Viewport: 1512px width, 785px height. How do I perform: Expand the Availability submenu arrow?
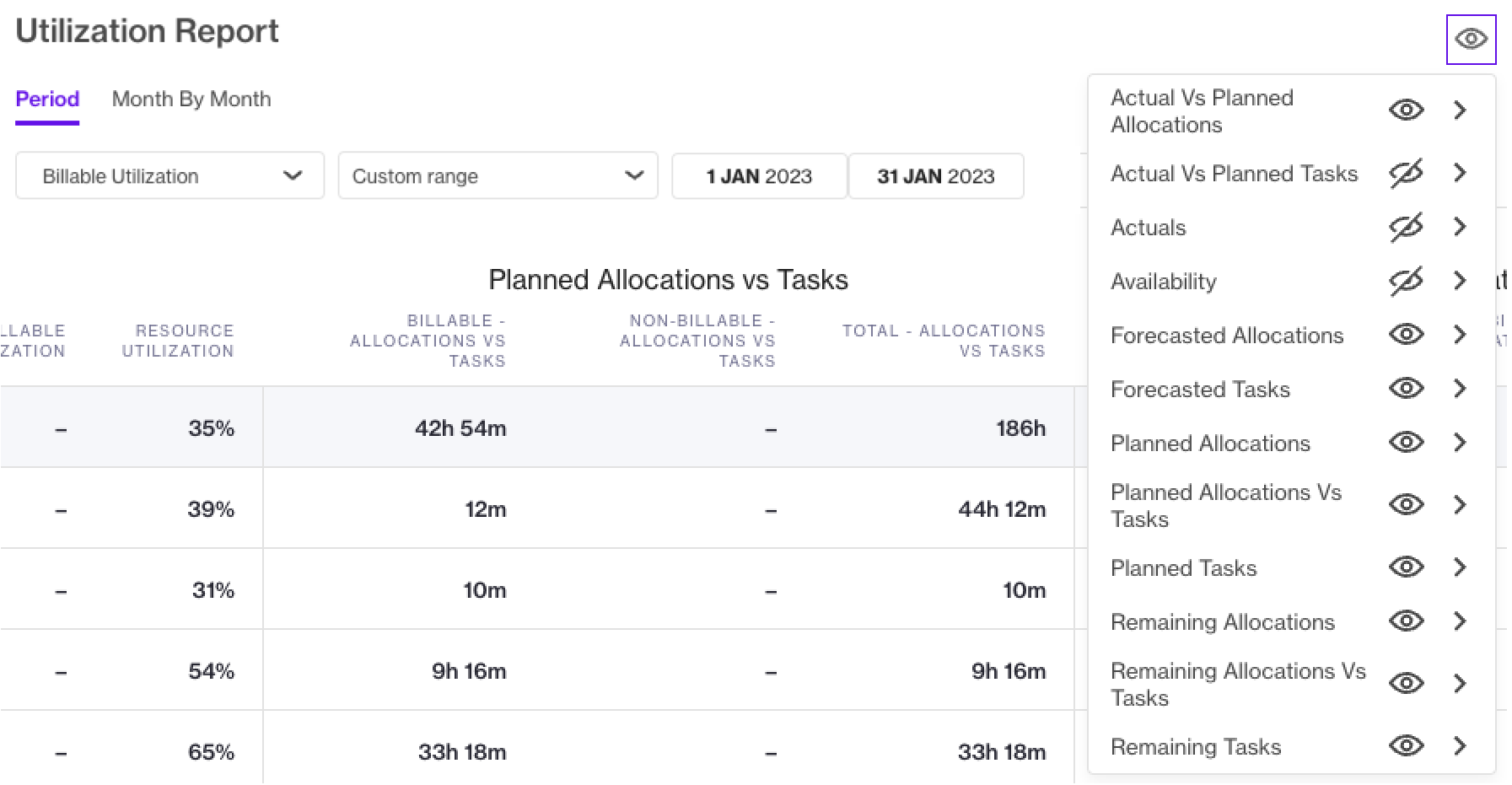1460,281
